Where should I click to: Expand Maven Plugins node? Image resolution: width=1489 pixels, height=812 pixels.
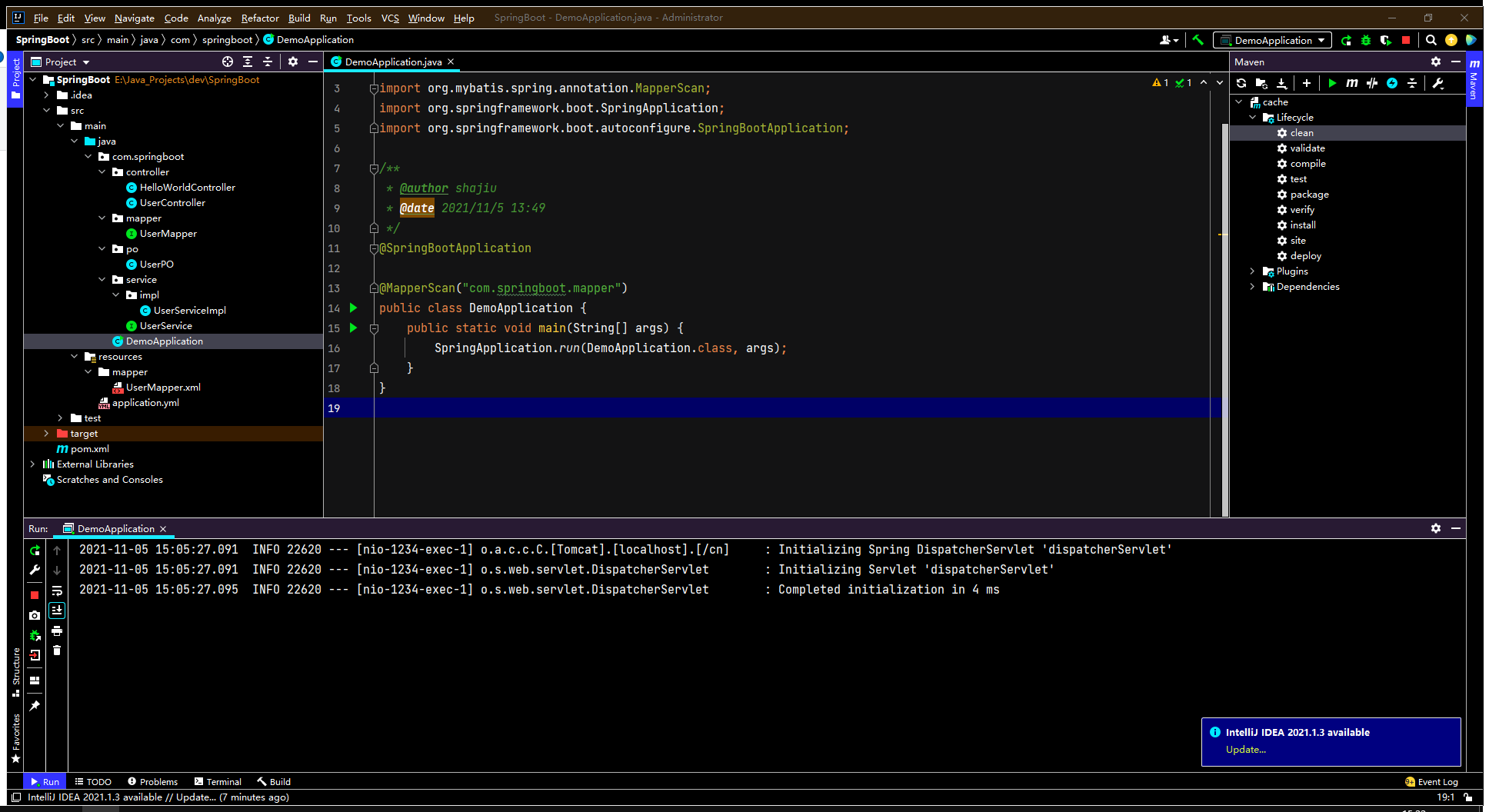pyautogui.click(x=1252, y=271)
